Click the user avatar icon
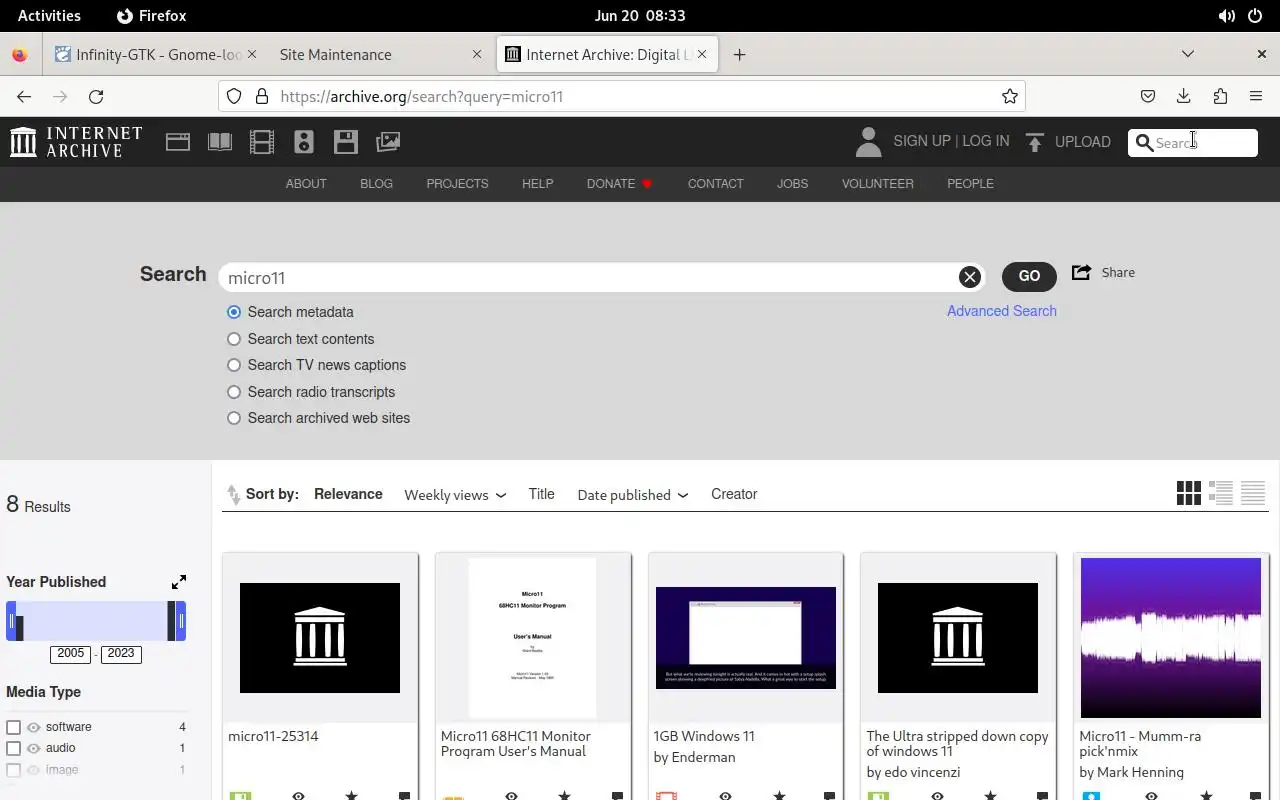Screen dimensions: 1280x800 [x=868, y=142]
